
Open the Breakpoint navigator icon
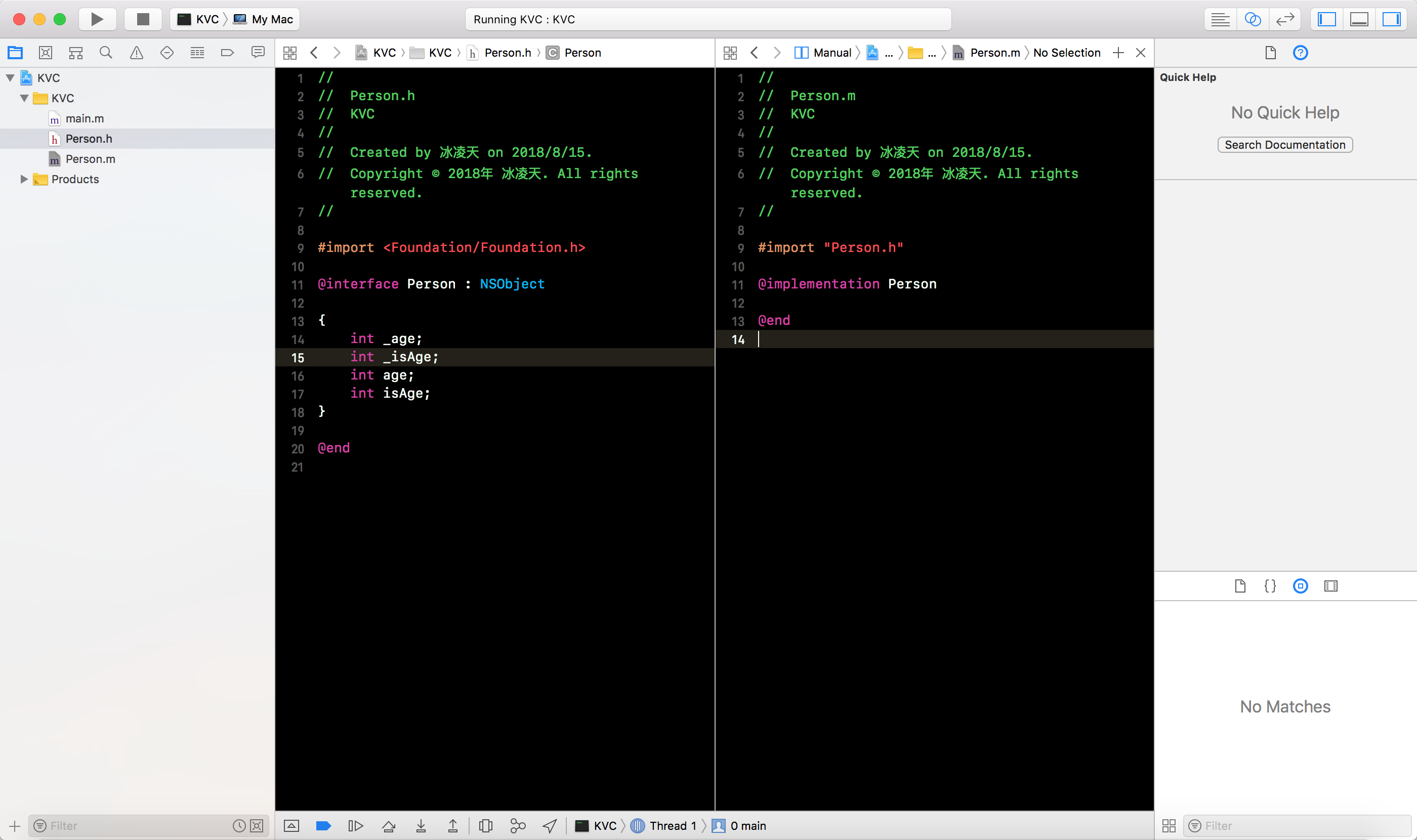tap(227, 53)
